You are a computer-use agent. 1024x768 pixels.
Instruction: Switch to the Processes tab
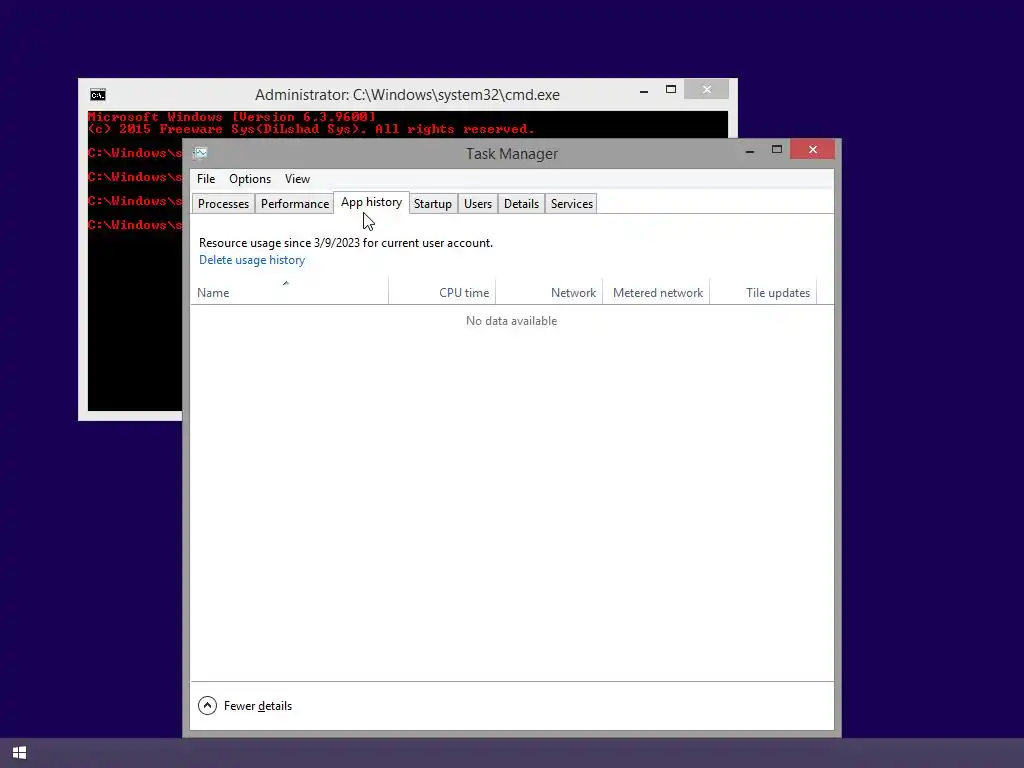pyautogui.click(x=223, y=204)
